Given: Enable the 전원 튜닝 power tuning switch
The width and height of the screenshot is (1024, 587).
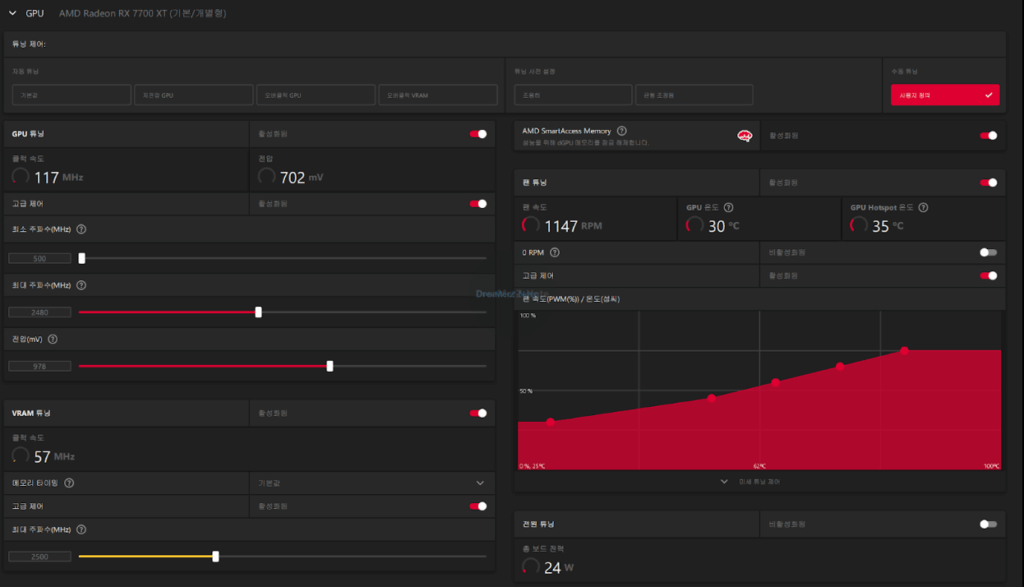Looking at the screenshot, I should [x=988, y=524].
